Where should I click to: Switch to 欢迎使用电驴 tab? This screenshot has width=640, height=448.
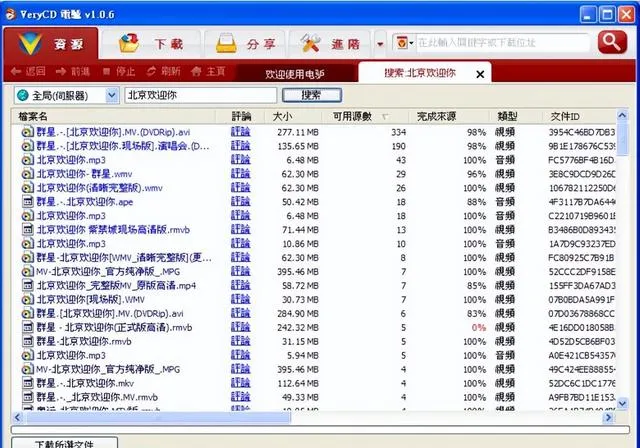pyautogui.click(x=295, y=74)
